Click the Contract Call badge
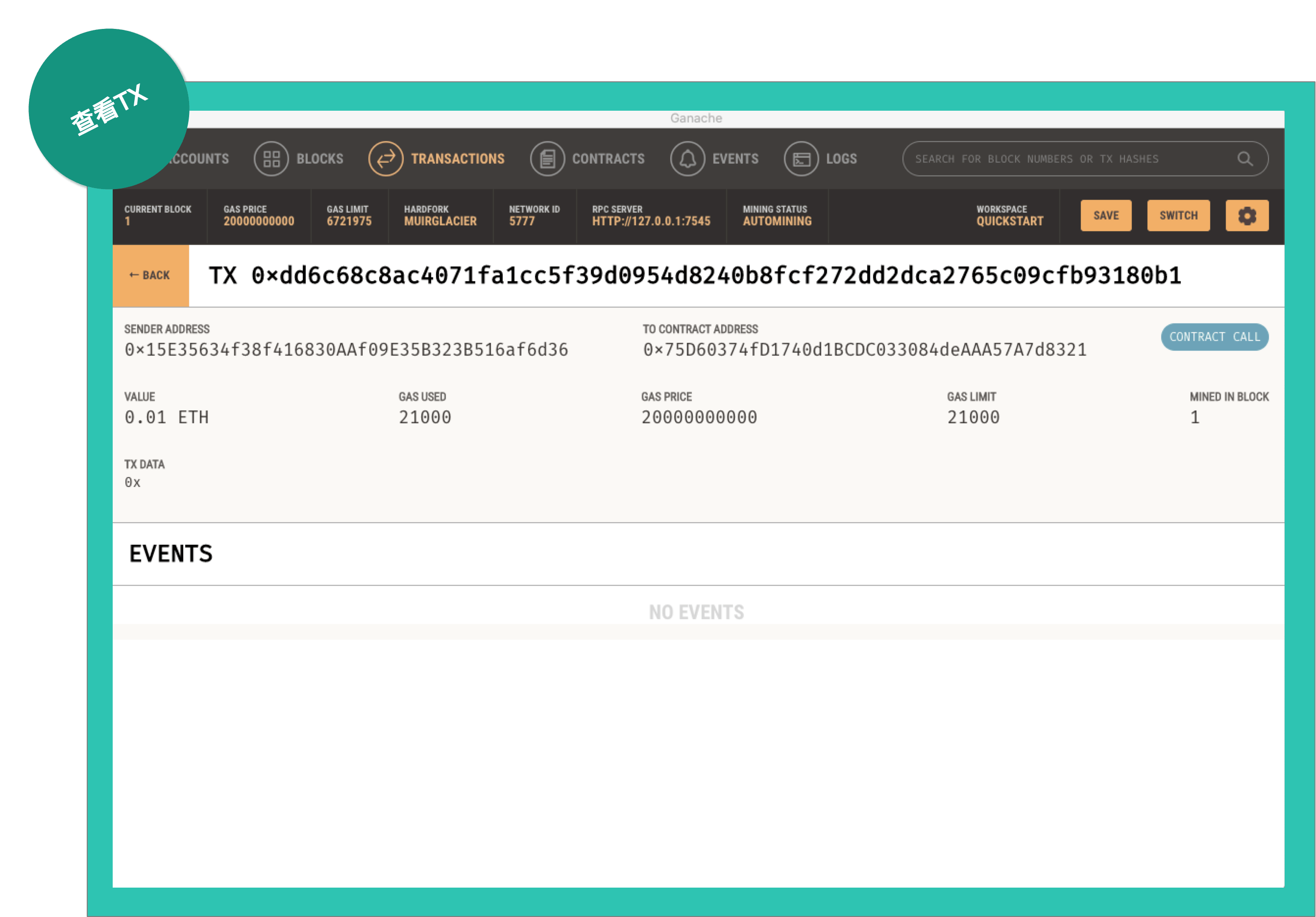This screenshot has width=1316, height=917. pos(1215,337)
